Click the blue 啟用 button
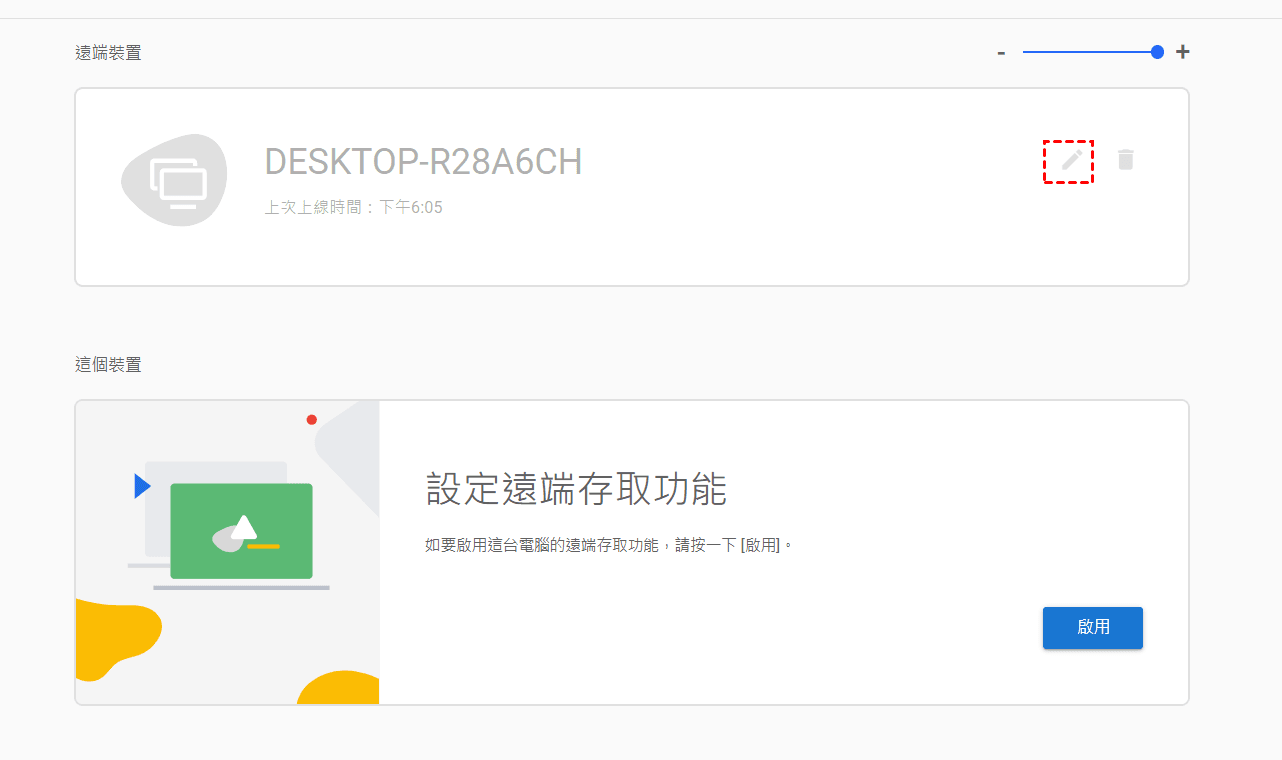Viewport: 1282px width, 760px height. (x=1092, y=627)
